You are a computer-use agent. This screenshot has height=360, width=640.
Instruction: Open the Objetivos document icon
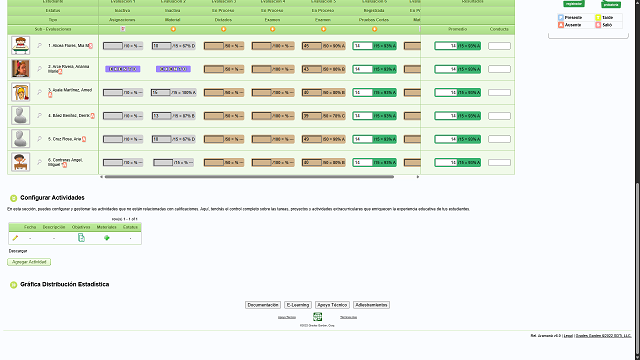pyautogui.click(x=81, y=238)
